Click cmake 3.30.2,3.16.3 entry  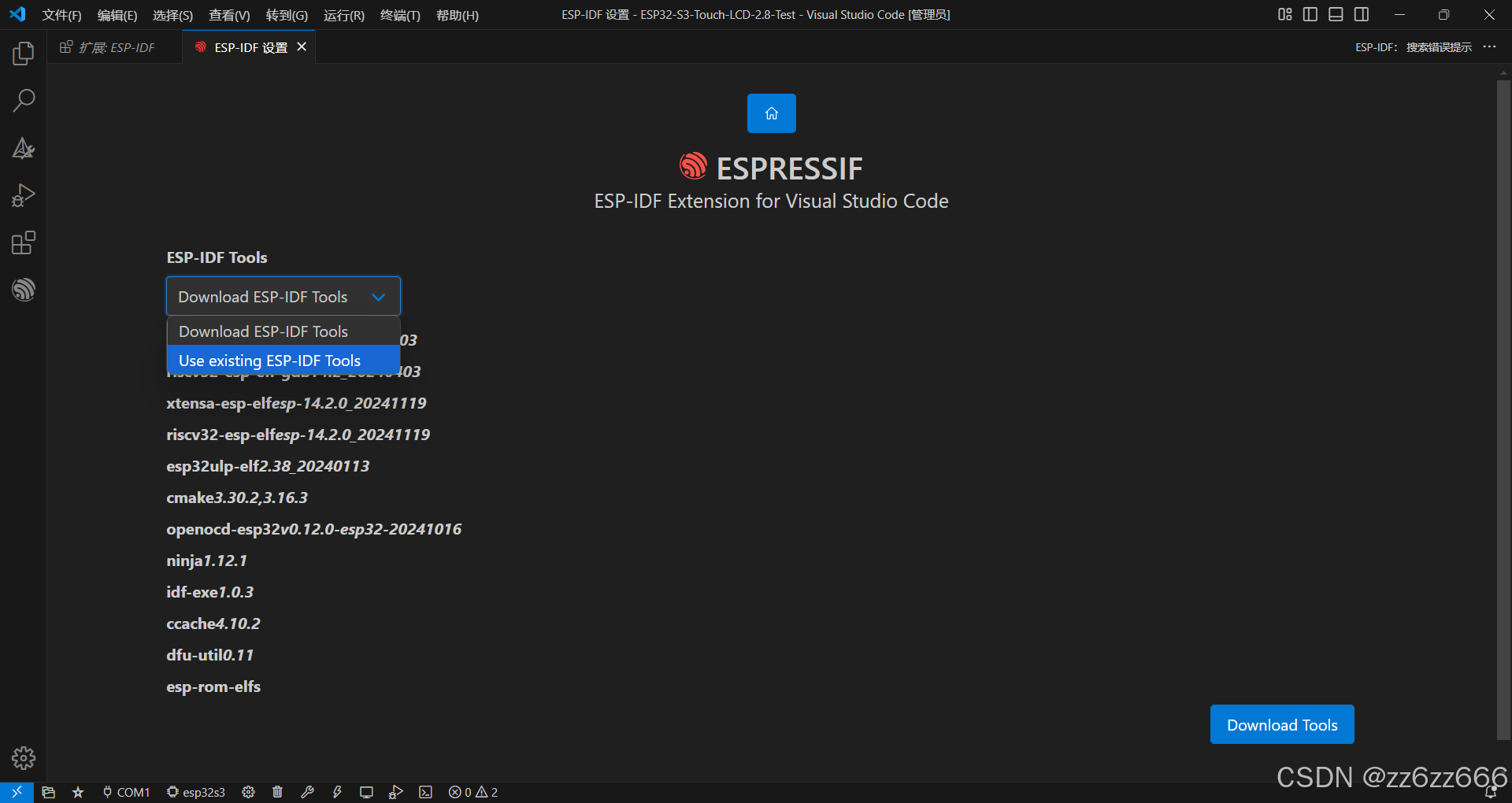point(237,498)
